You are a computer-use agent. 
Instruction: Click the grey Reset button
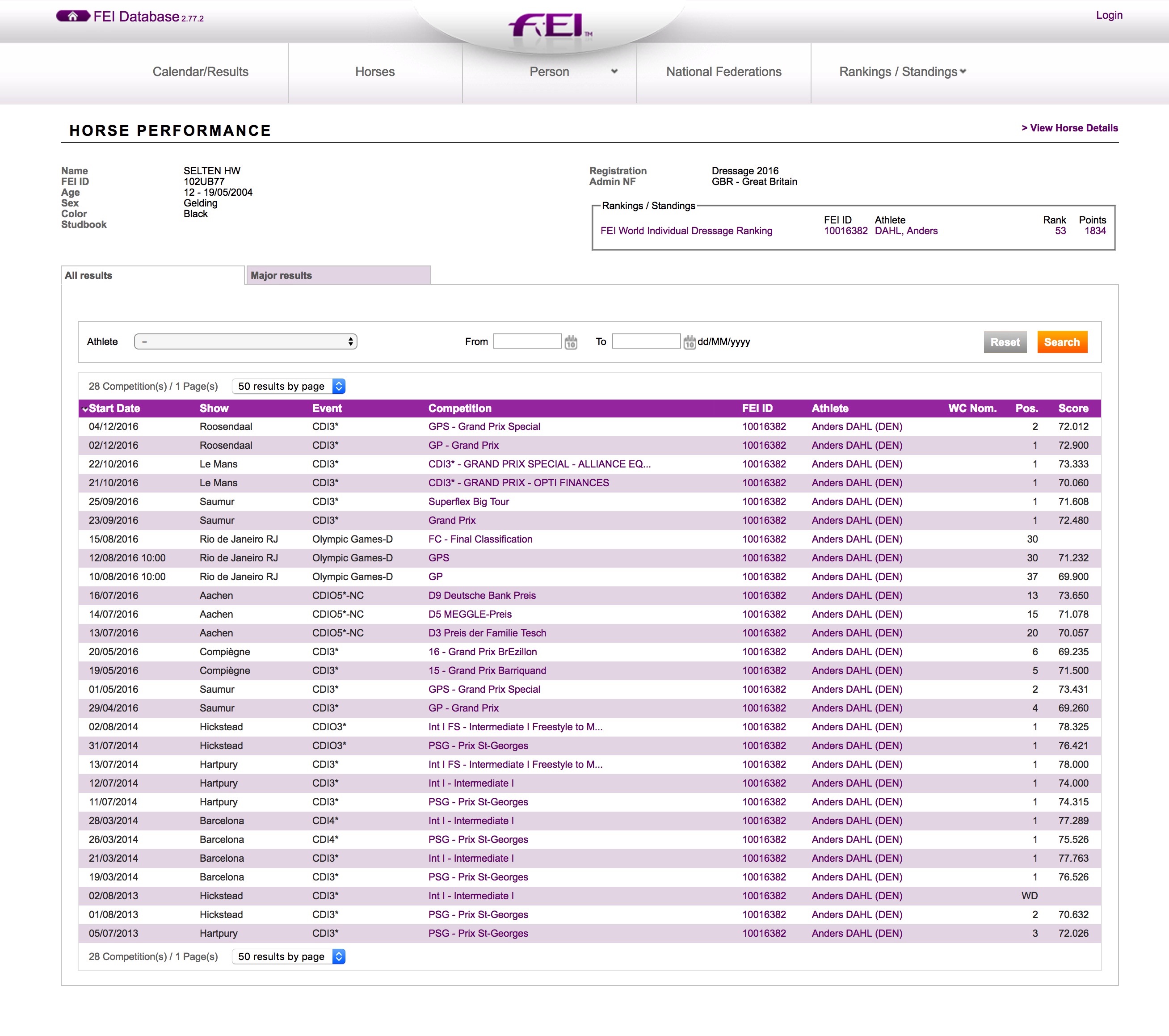pyautogui.click(x=1005, y=342)
